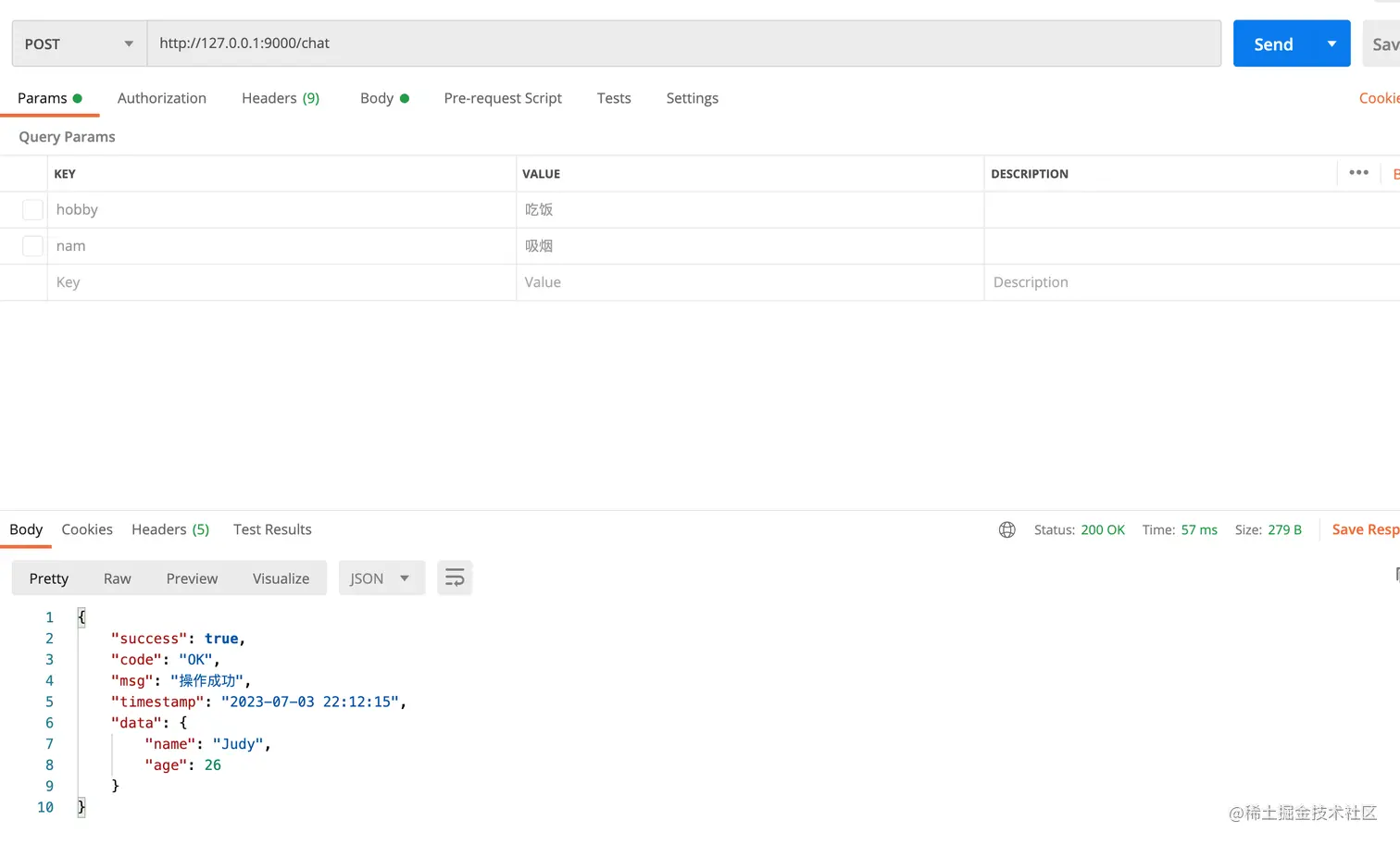Select the Params tab
The image size is (1400, 845).
pos(49,98)
